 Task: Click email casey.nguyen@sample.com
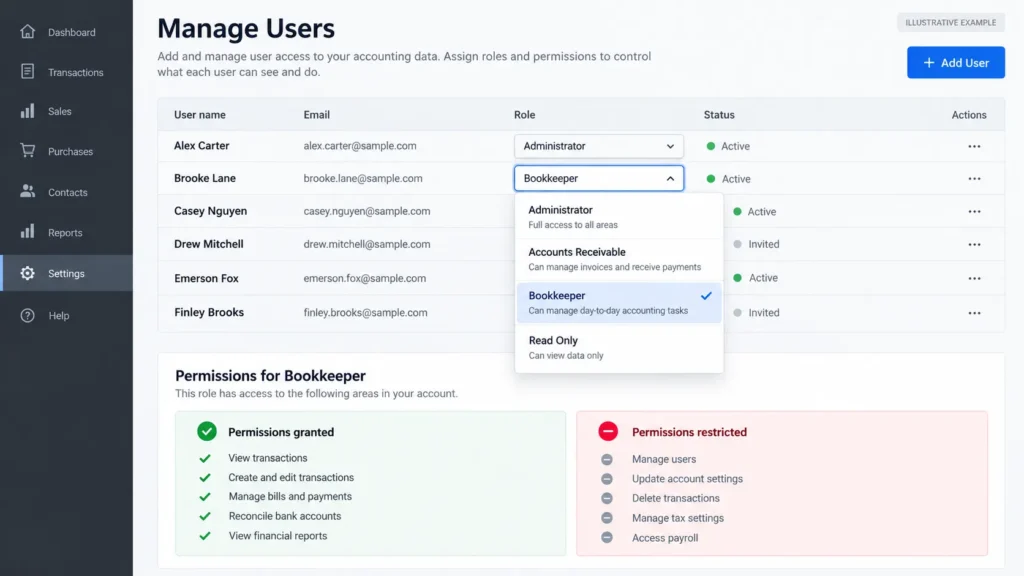367,211
